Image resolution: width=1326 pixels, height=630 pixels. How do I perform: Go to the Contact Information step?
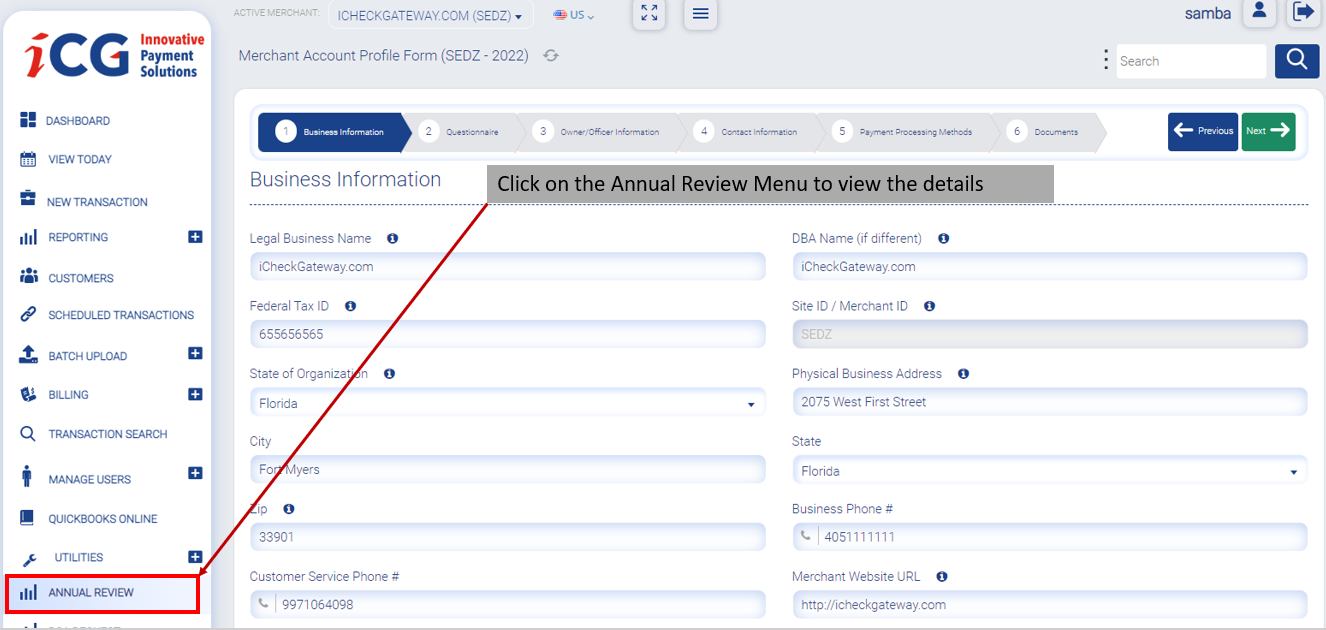pyautogui.click(x=750, y=132)
